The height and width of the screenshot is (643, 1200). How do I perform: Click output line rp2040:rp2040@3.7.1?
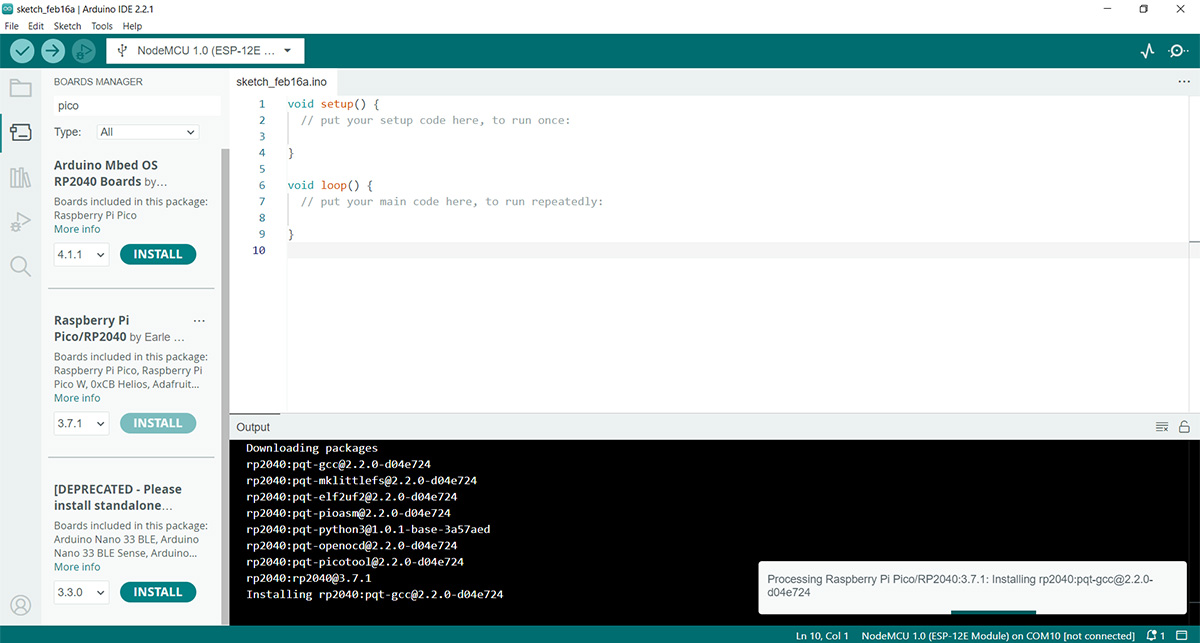tap(308, 578)
